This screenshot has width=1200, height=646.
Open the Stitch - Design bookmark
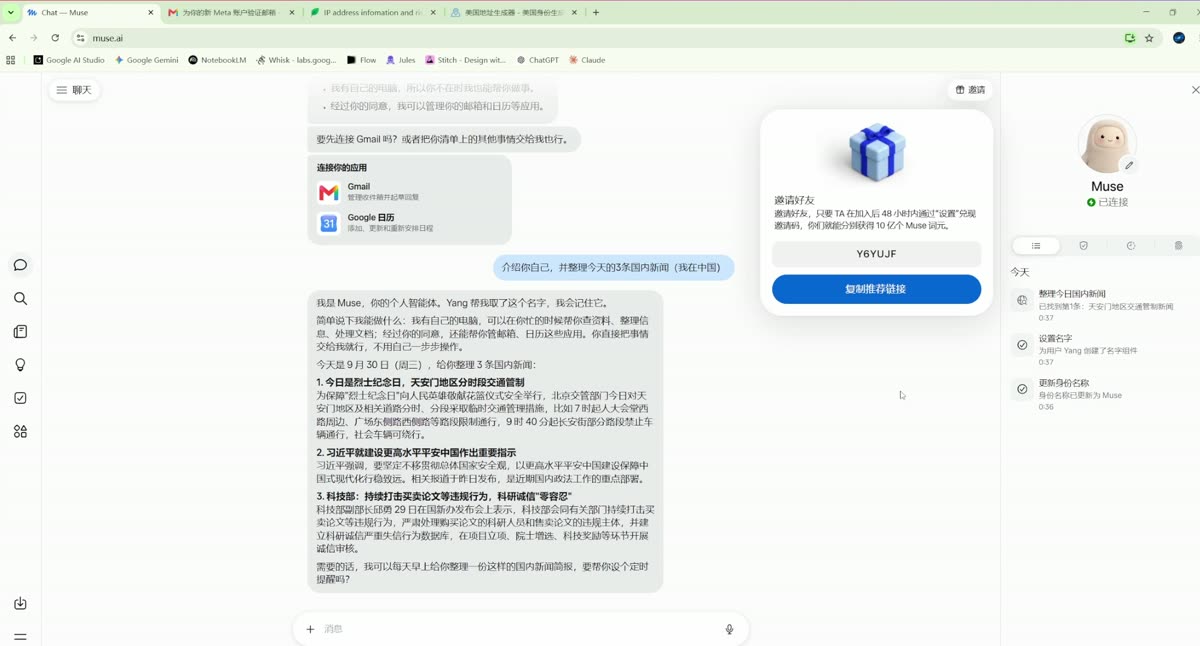[x=466, y=60]
